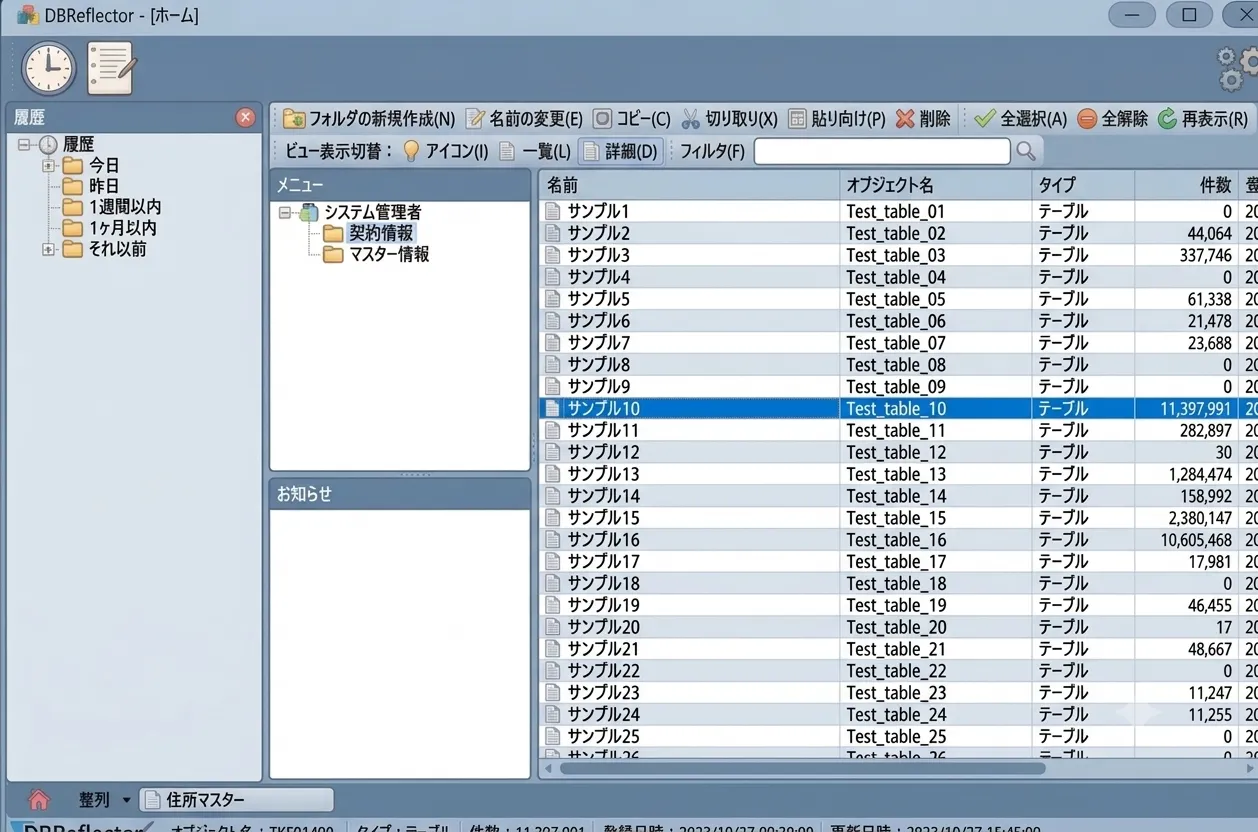Open the 整列 dropdown arrow
Viewport: 1258px width, 832px height.
[126, 800]
